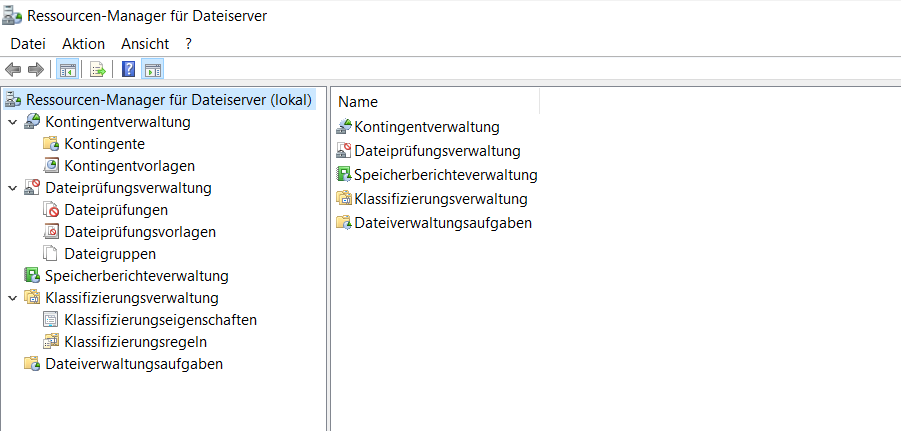The image size is (901, 431).
Task: Open Speicherberichteverwaltung in the right list
Action: (445, 175)
